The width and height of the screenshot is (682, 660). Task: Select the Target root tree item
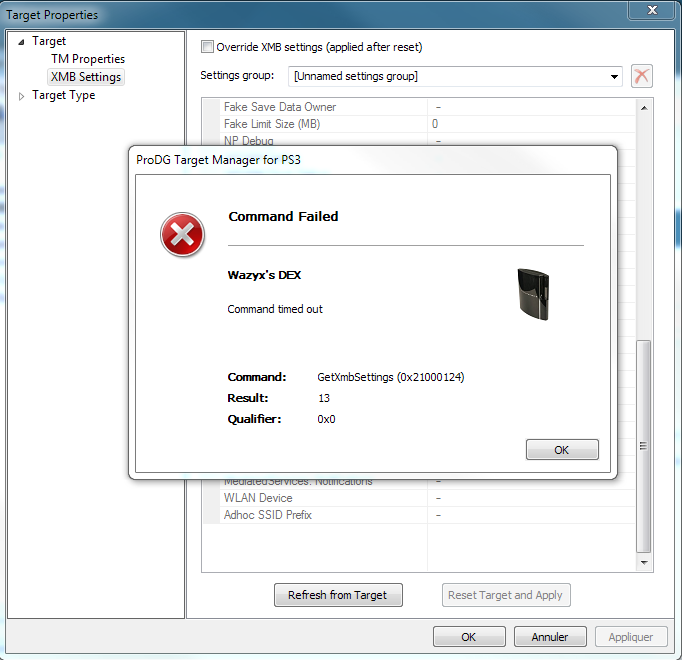pos(49,41)
